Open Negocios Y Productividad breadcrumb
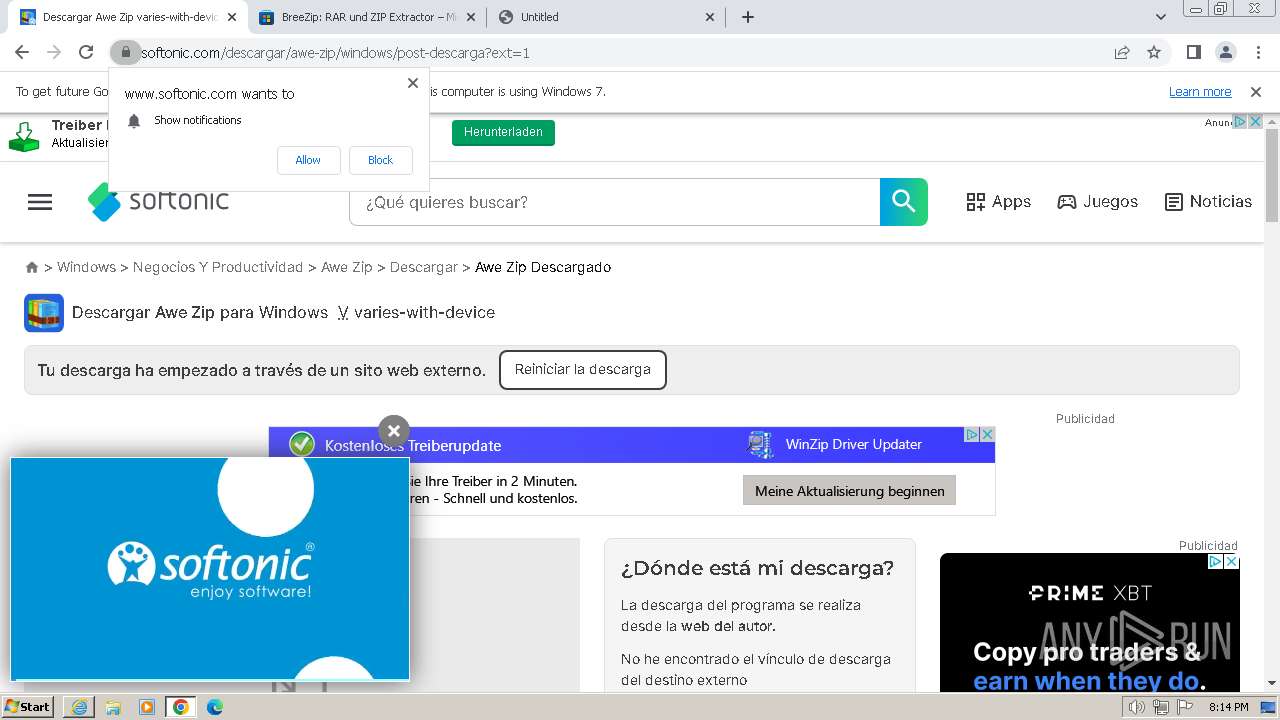1280x720 pixels. pyautogui.click(x=218, y=267)
